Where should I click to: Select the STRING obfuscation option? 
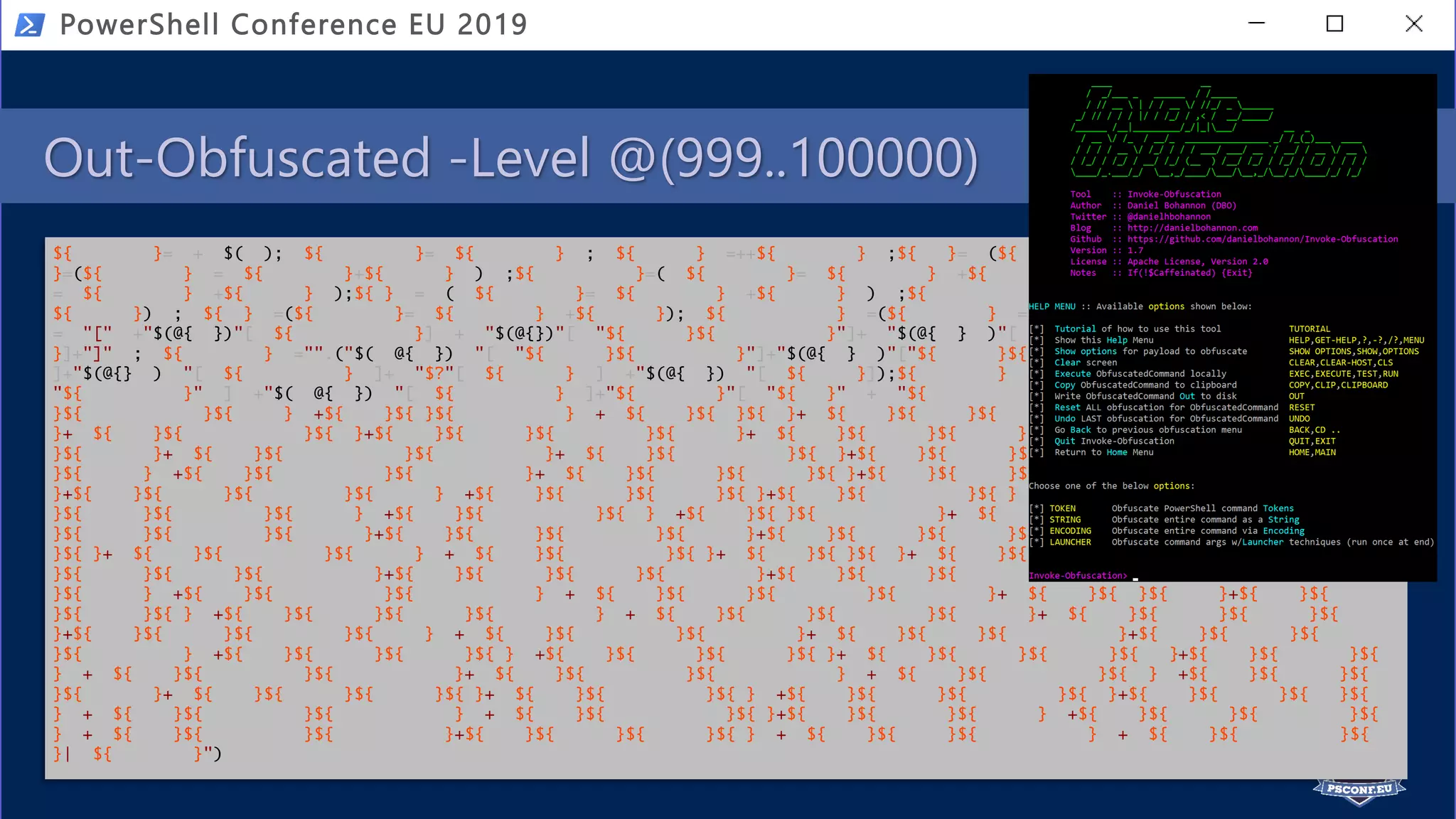[1065, 520]
